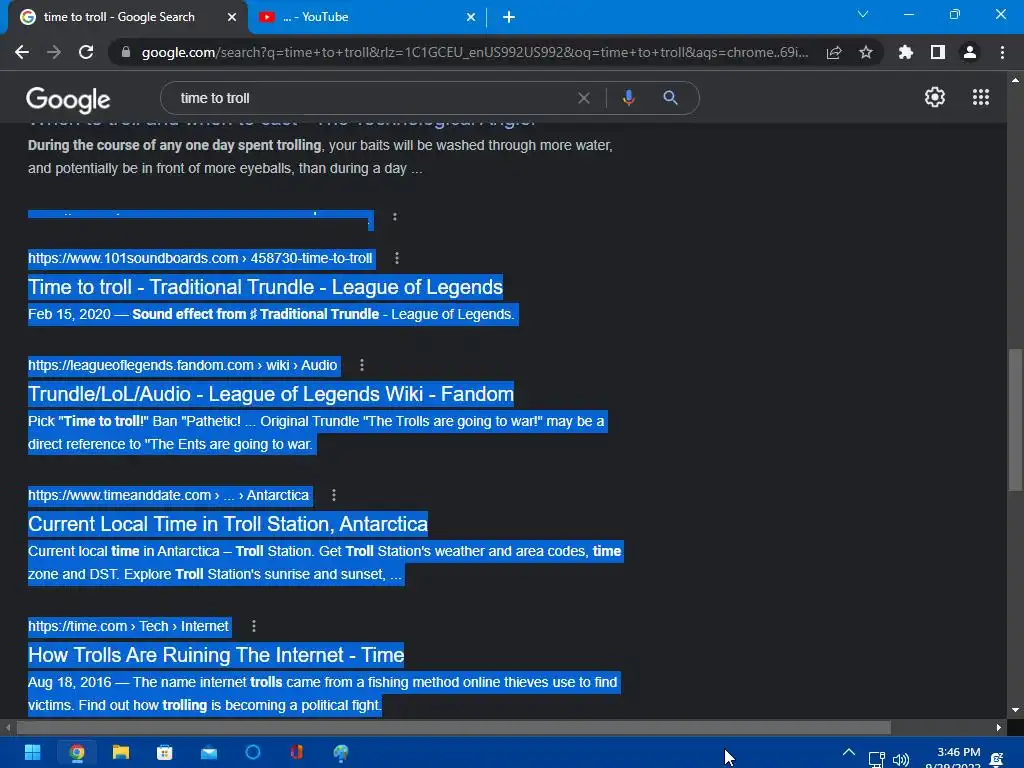The height and width of the screenshot is (768, 1024).
Task: View site security lock info
Action: tap(126, 52)
